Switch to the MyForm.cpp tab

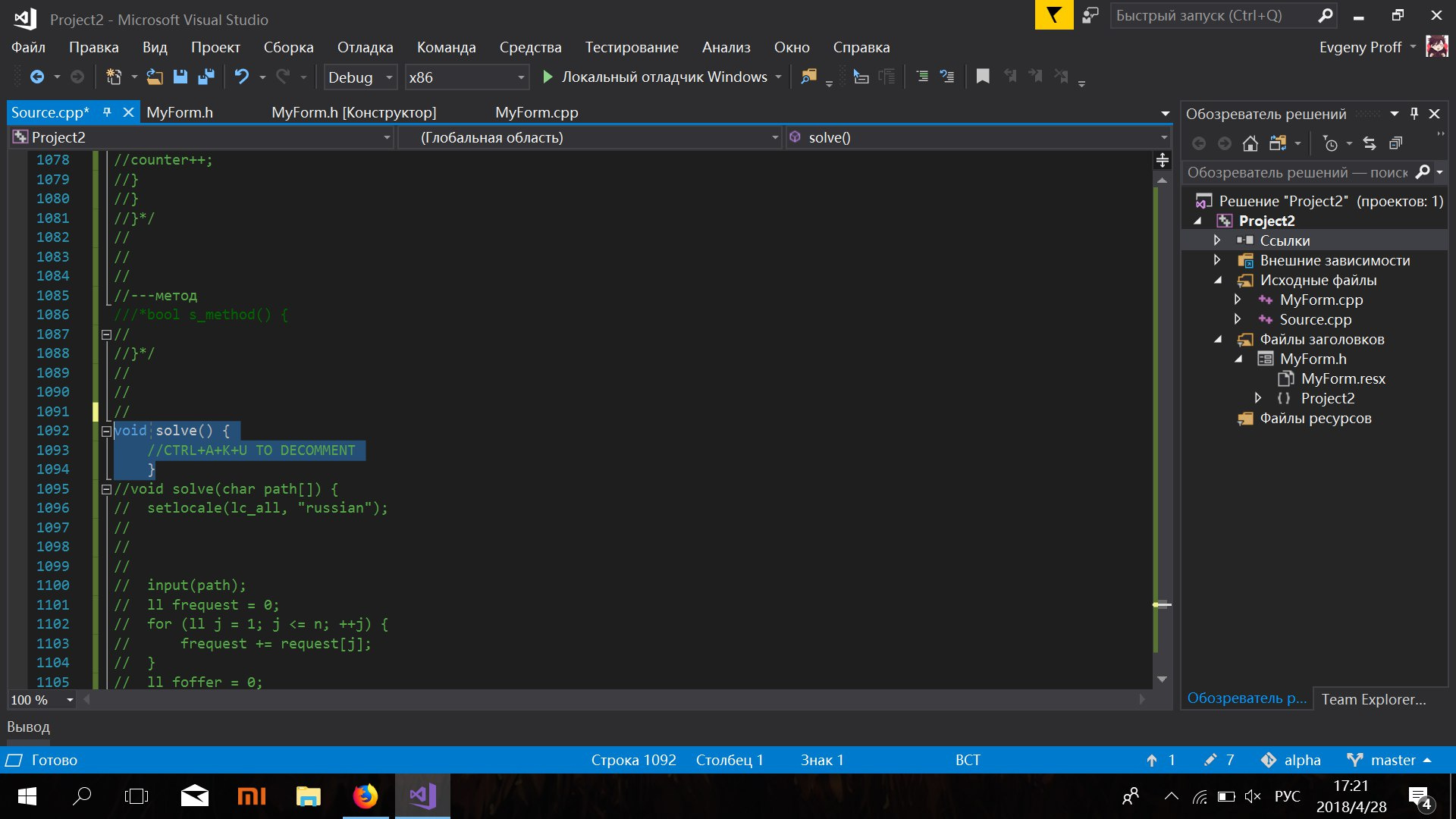click(537, 112)
